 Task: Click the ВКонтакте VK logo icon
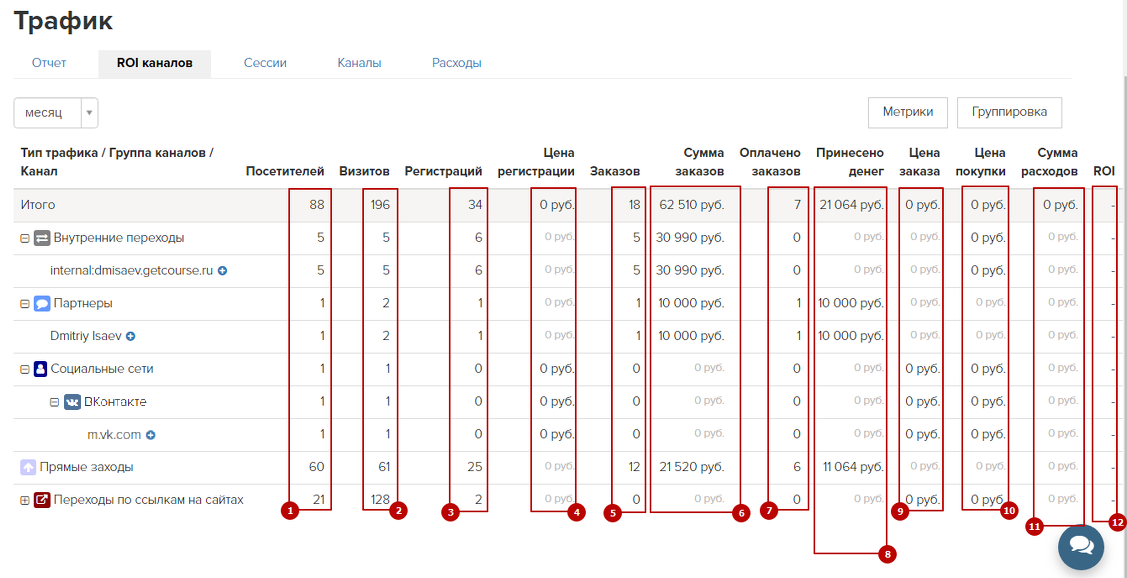(72, 403)
